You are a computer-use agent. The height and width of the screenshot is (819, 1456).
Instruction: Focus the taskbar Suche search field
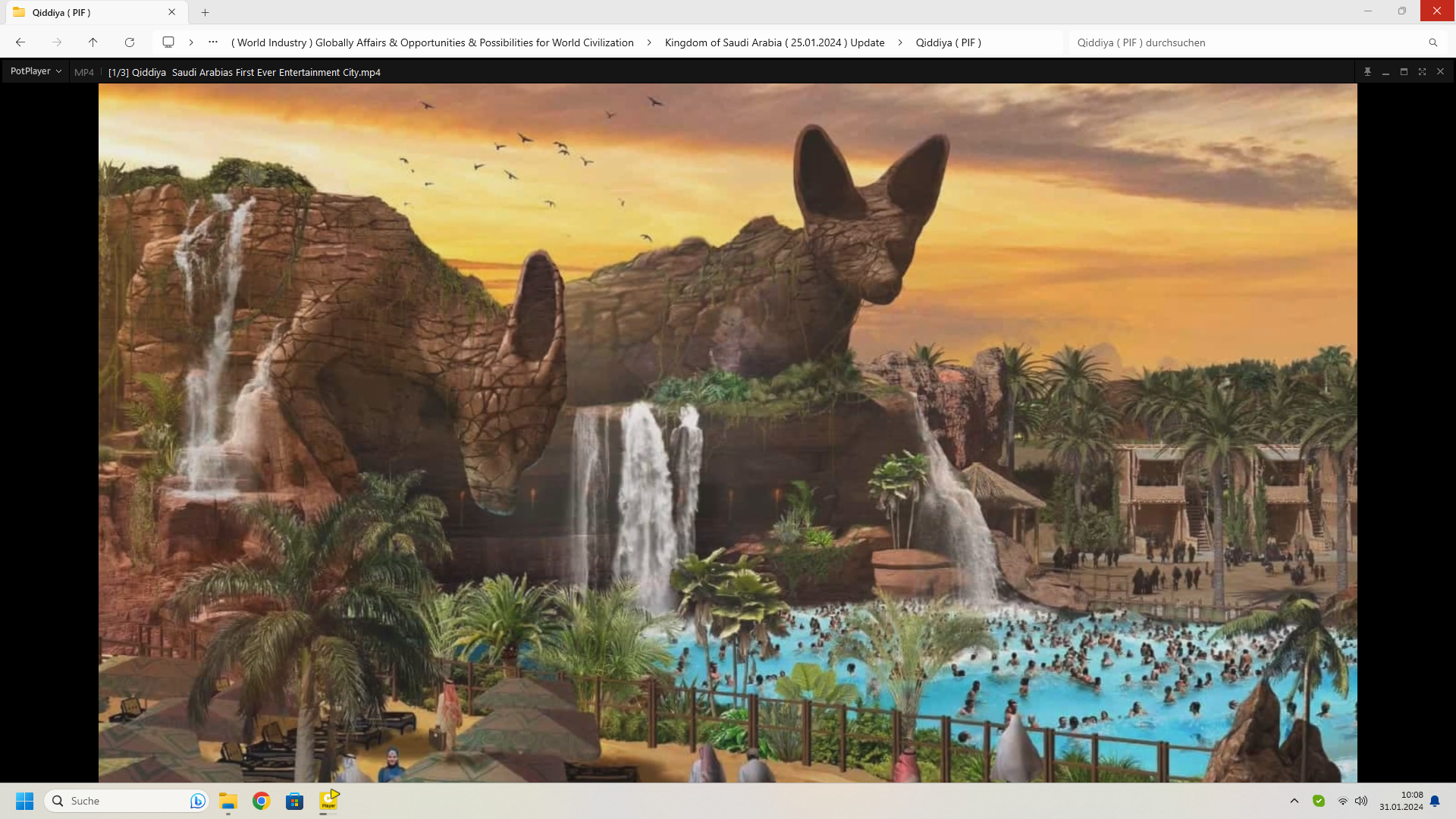tap(127, 801)
